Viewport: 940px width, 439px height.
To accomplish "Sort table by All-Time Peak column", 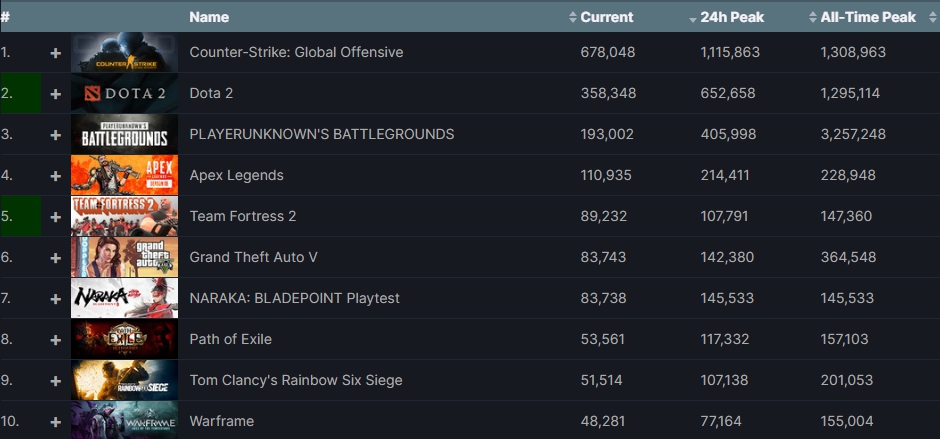I will click(867, 17).
